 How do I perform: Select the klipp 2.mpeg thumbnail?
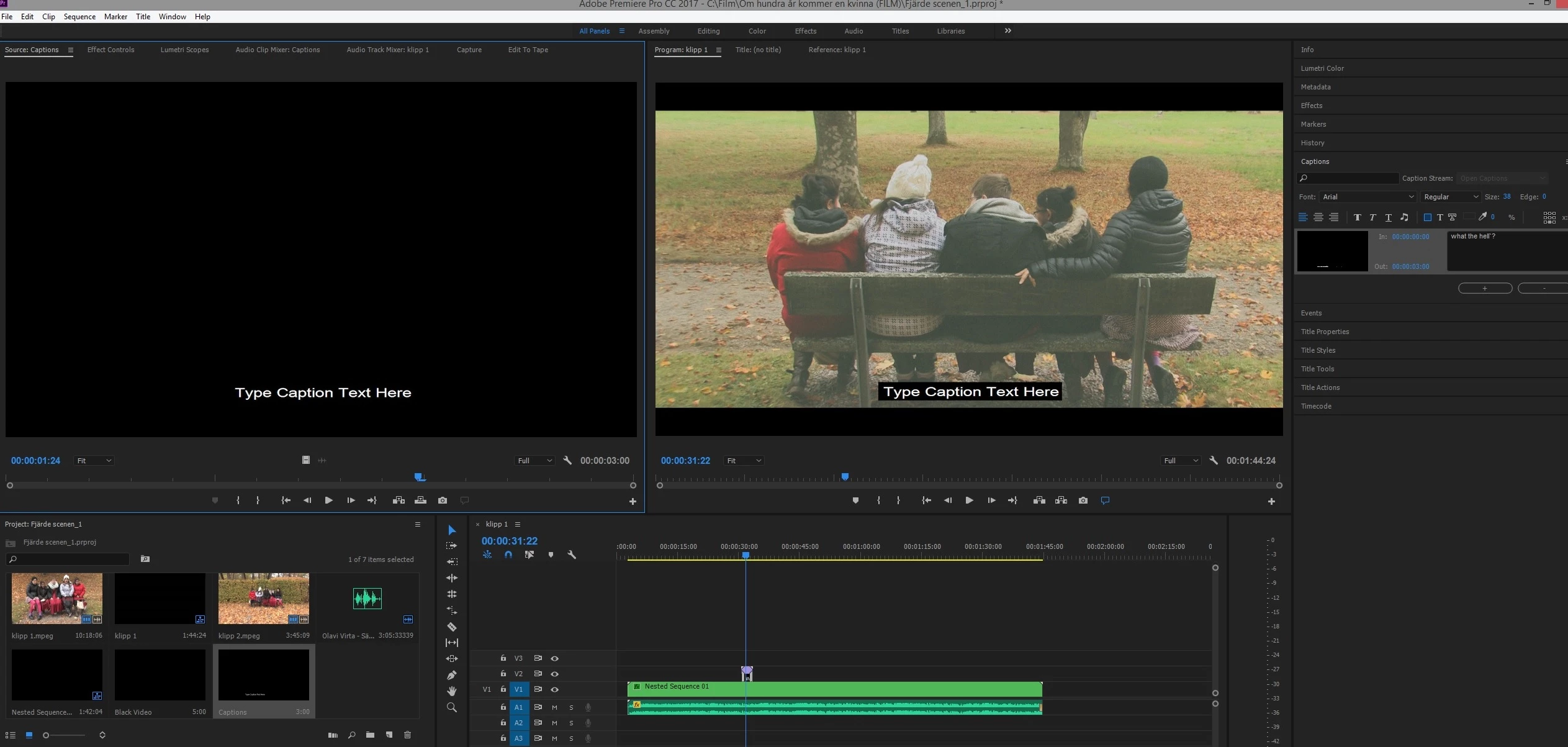click(263, 599)
